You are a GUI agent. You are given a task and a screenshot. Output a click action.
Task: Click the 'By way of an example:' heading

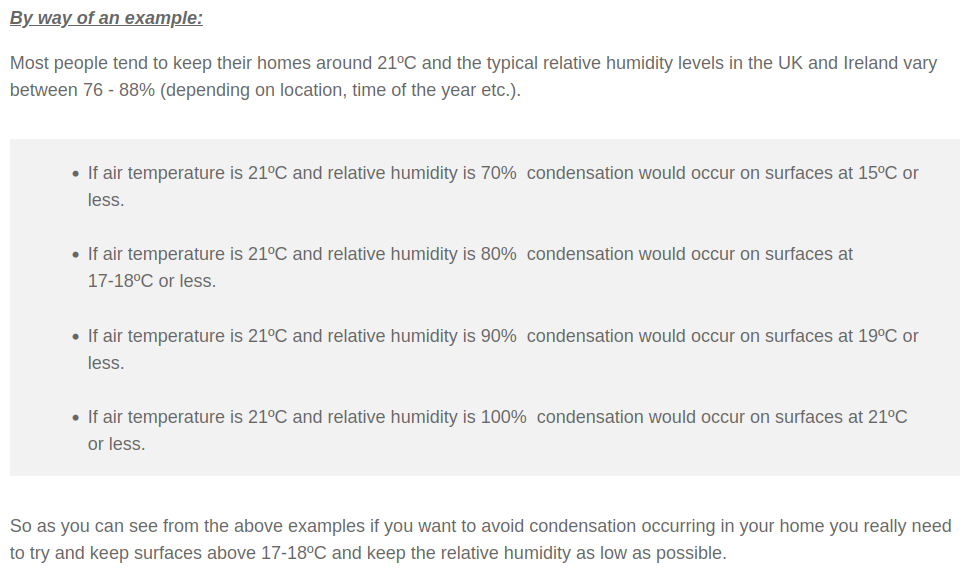pyautogui.click(x=106, y=18)
